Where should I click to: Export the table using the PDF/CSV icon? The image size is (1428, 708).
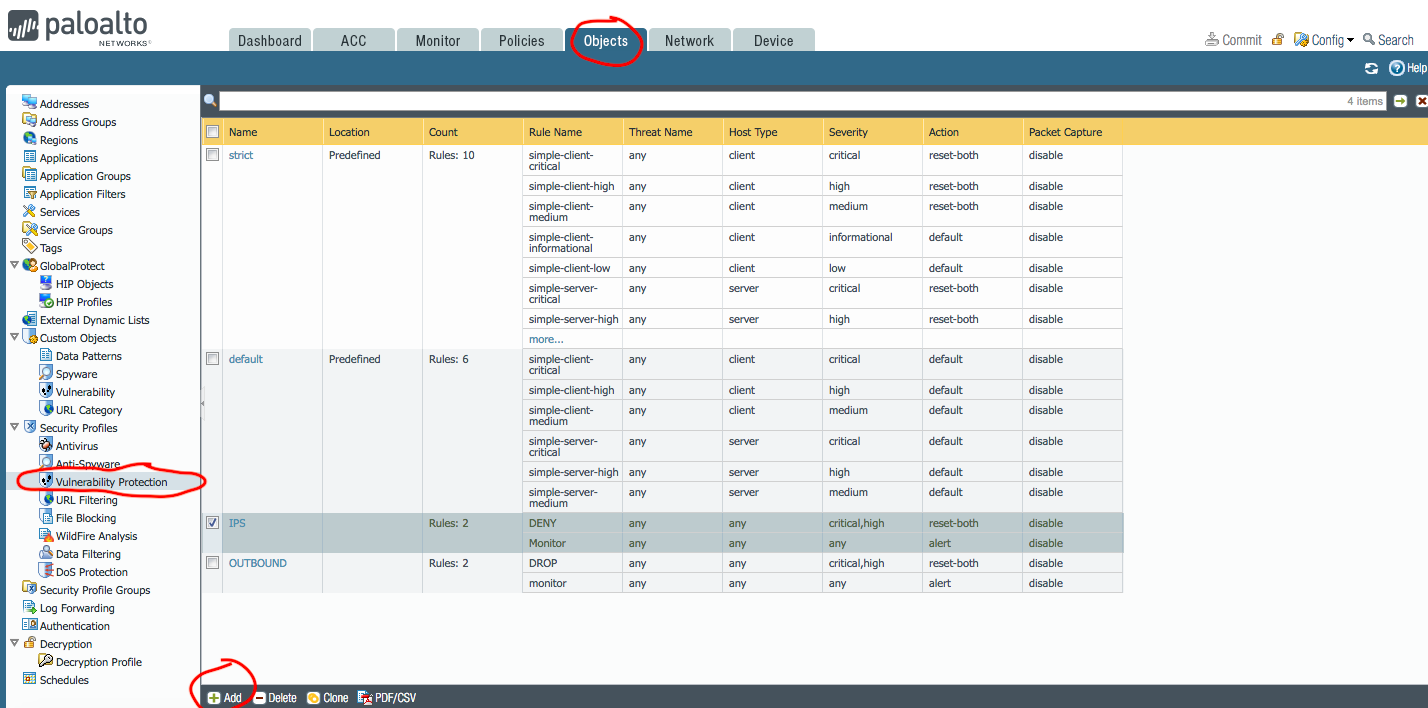tap(386, 697)
